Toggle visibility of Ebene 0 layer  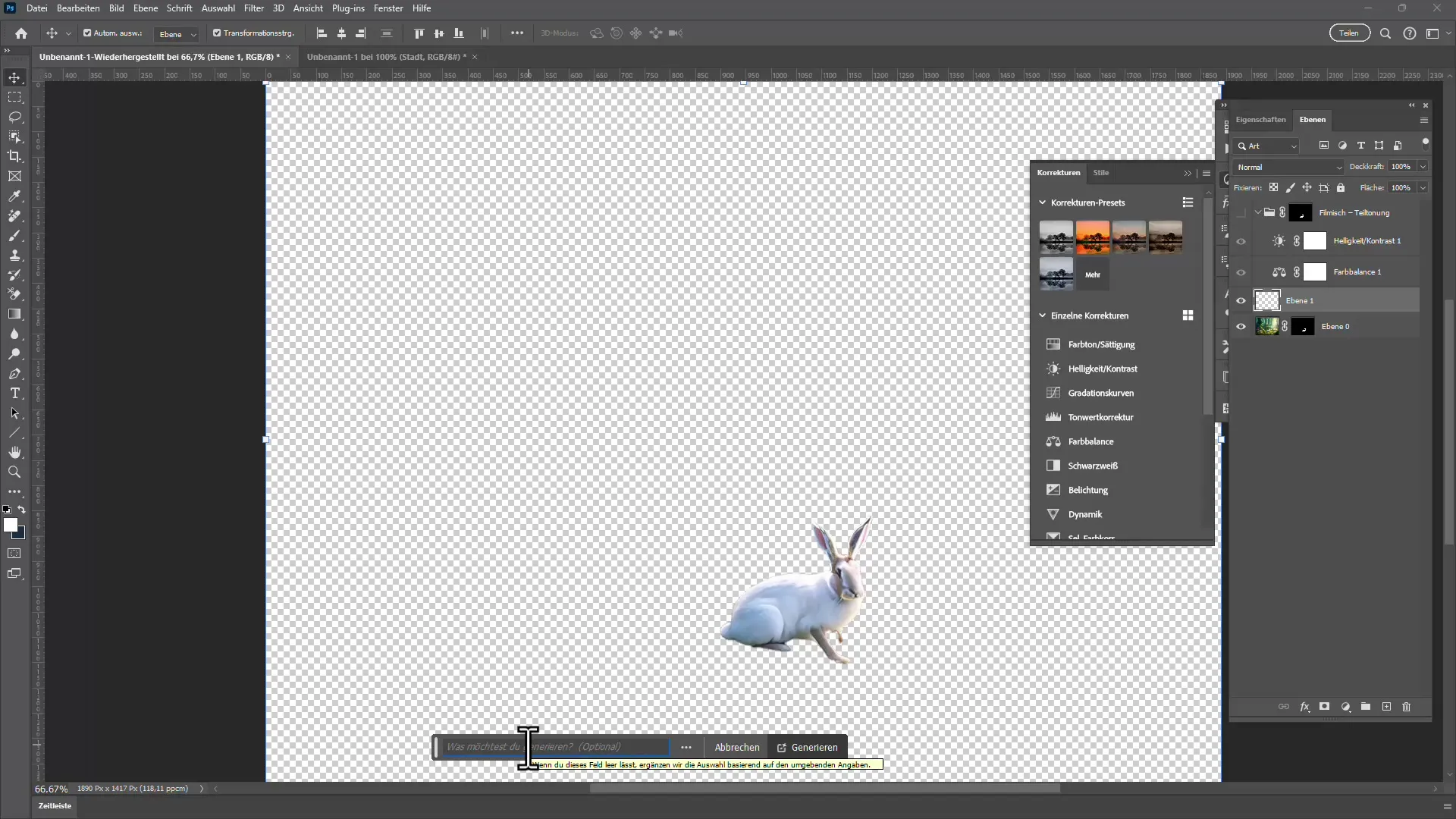pyautogui.click(x=1242, y=326)
